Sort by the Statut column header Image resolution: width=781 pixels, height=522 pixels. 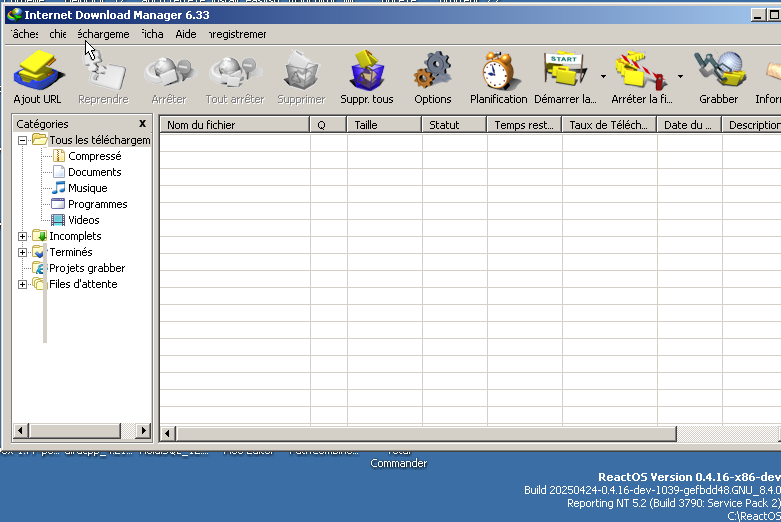tap(454, 125)
